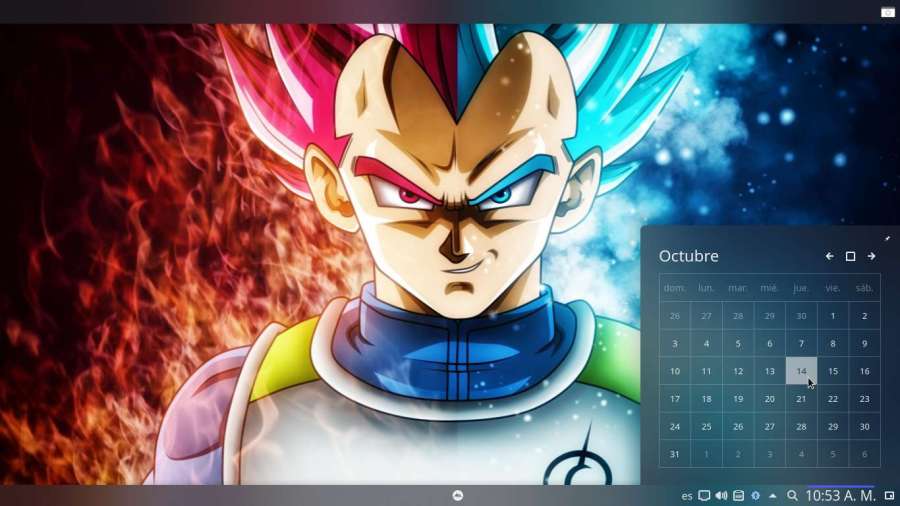
Task: Click the Bluetooth tray icon
Action: tap(756, 496)
